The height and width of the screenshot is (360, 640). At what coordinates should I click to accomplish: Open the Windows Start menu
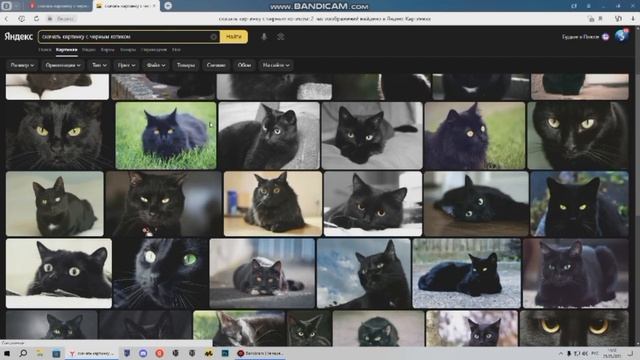pos(7,353)
